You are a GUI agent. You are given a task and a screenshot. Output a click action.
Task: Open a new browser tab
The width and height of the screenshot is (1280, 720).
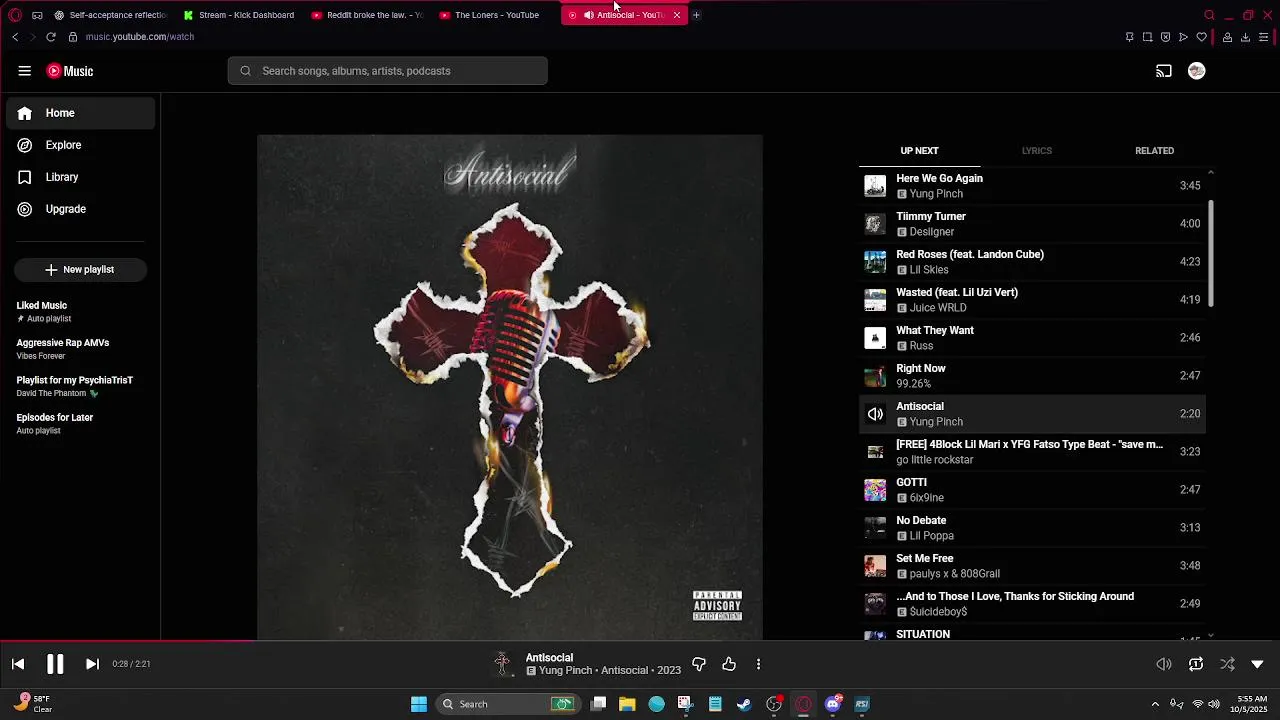(x=696, y=15)
